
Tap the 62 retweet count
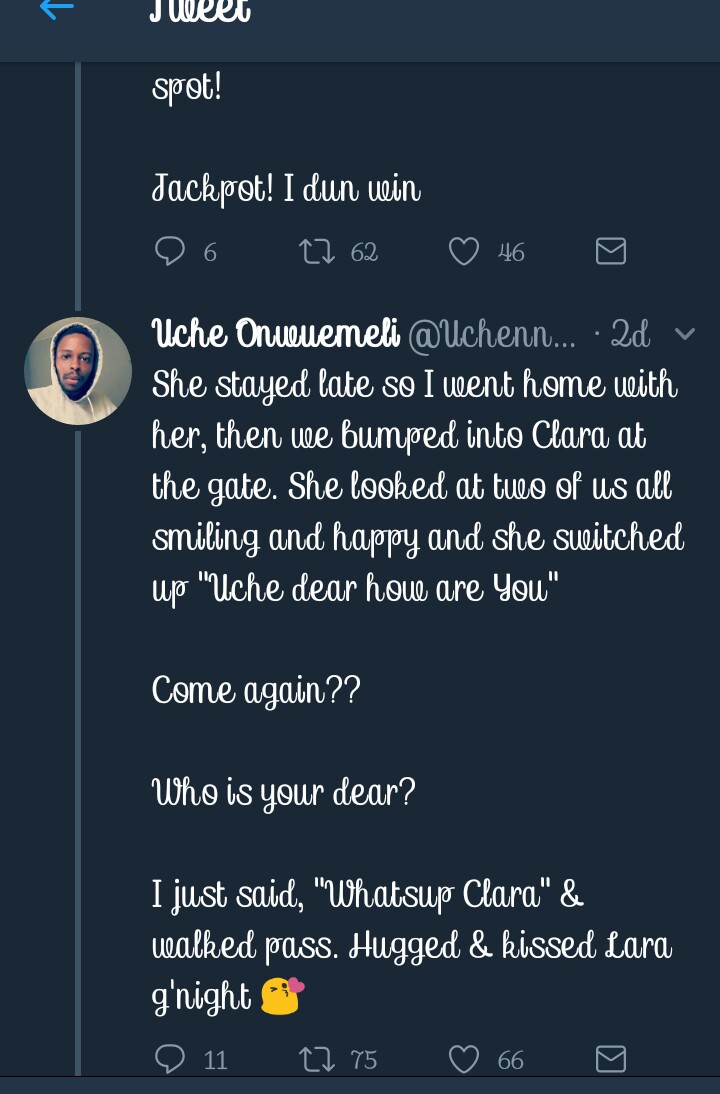(x=364, y=252)
